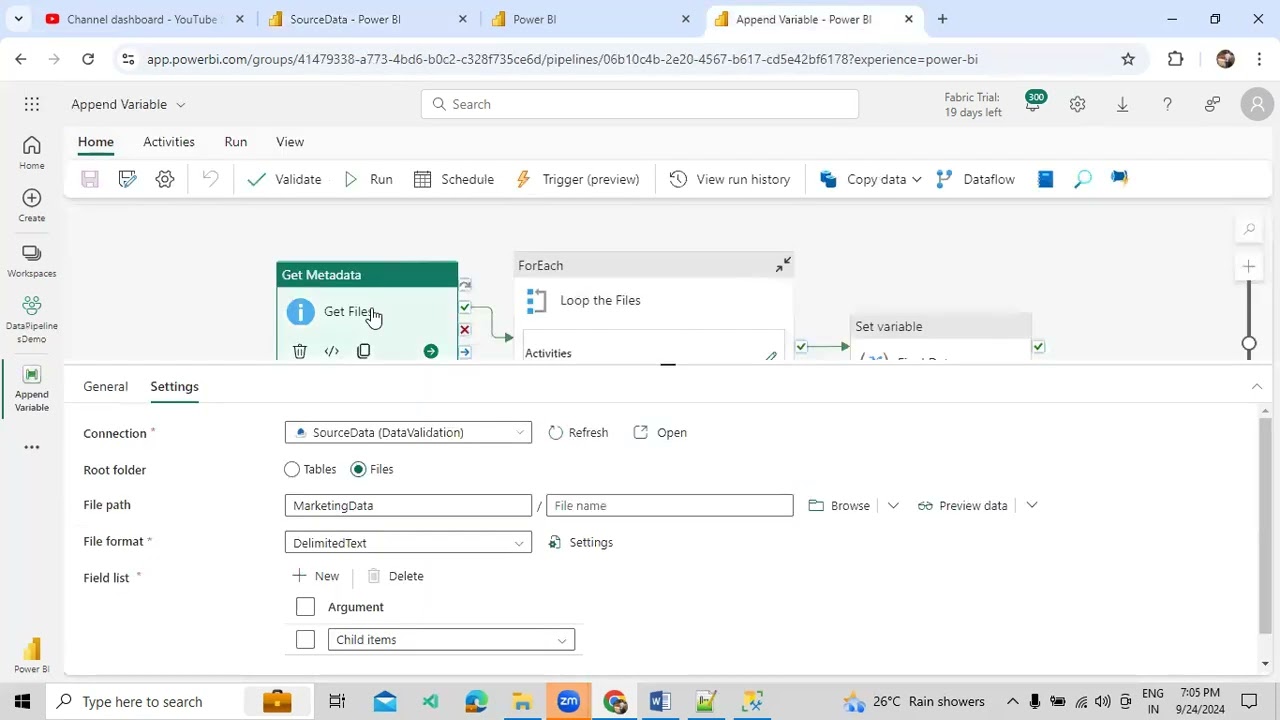This screenshot has width=1280, height=720.
Task: Click Power BI experience switcher icon
Action: (x=31, y=655)
